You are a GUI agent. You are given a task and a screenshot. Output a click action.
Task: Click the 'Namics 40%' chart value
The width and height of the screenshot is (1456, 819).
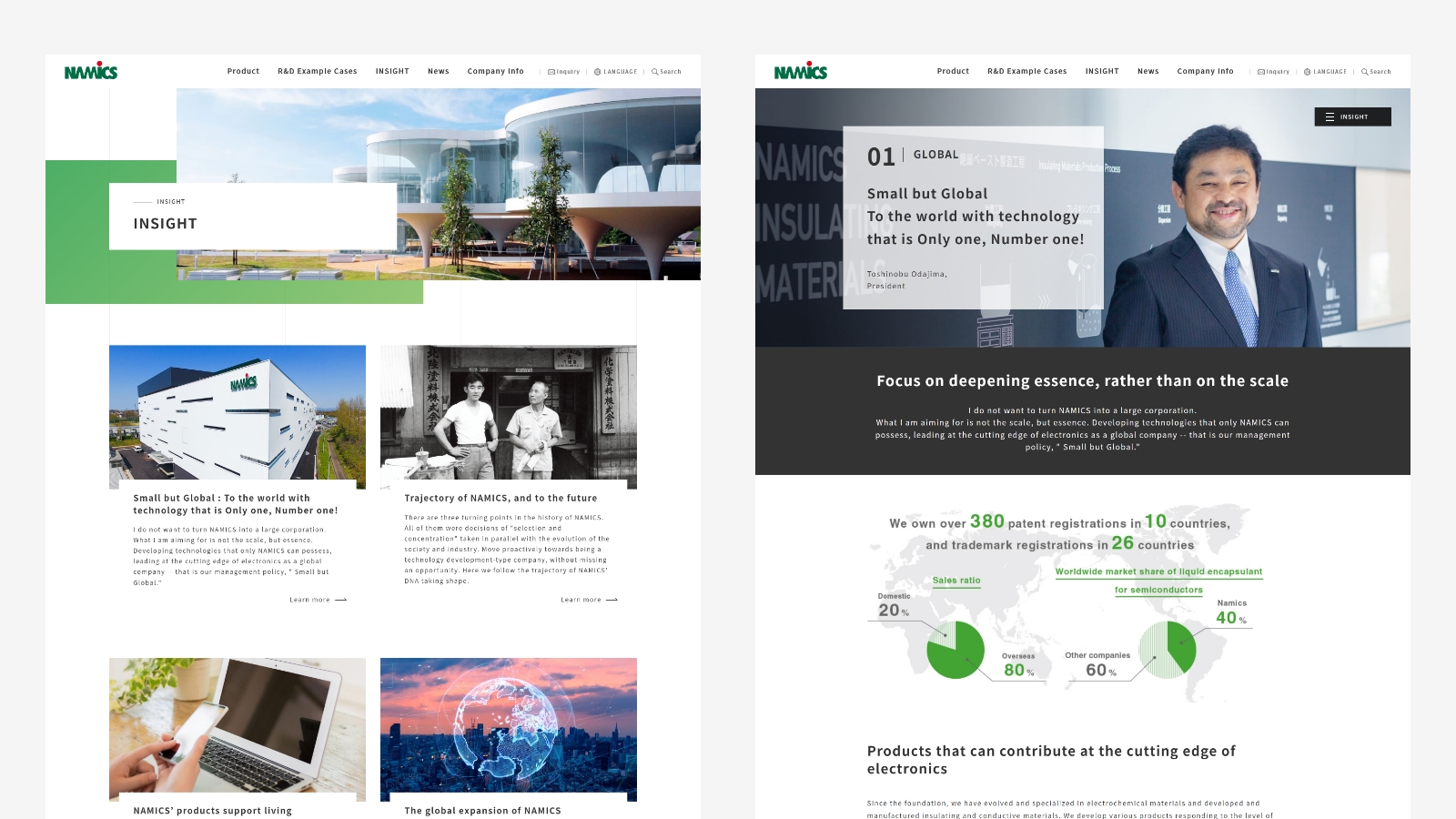coord(1231,613)
